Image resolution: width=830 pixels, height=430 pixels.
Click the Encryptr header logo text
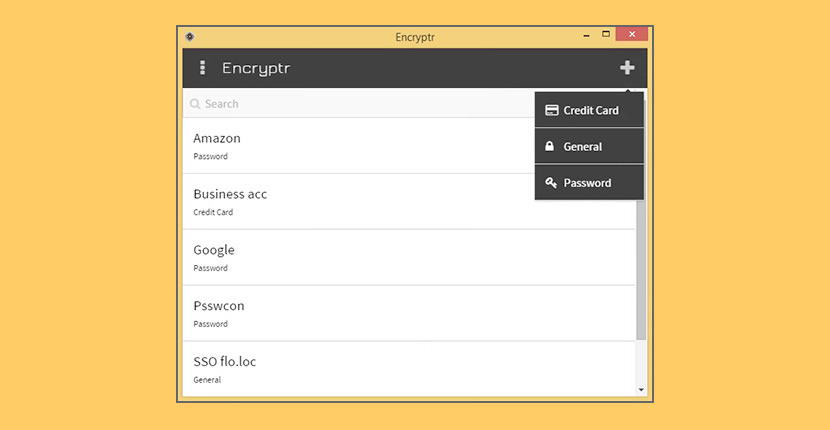tap(256, 69)
